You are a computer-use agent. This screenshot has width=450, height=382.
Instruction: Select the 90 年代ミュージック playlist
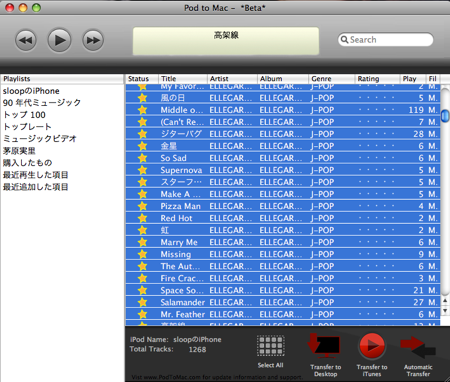(42, 103)
